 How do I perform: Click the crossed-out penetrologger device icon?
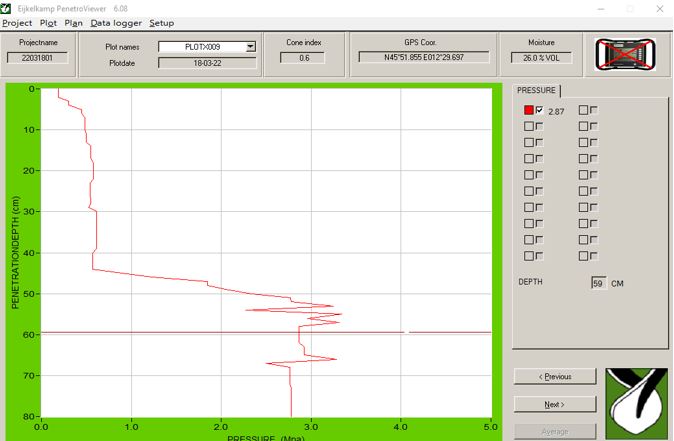tap(625, 55)
